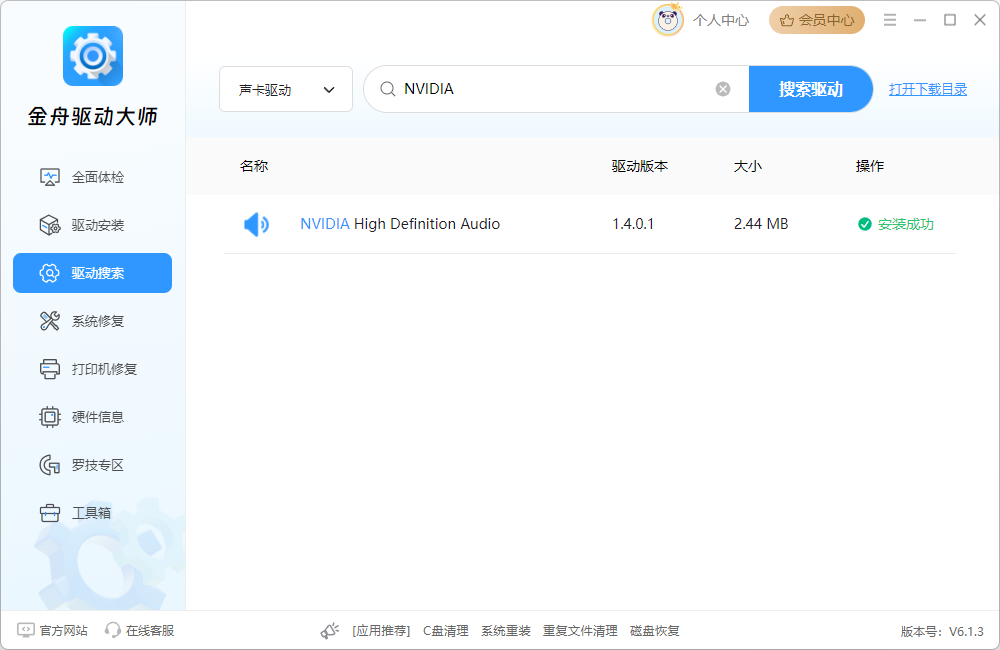1000x650 pixels.
Task: Go to 驱动安装 driver install page
Action: pyautogui.click(x=92, y=225)
